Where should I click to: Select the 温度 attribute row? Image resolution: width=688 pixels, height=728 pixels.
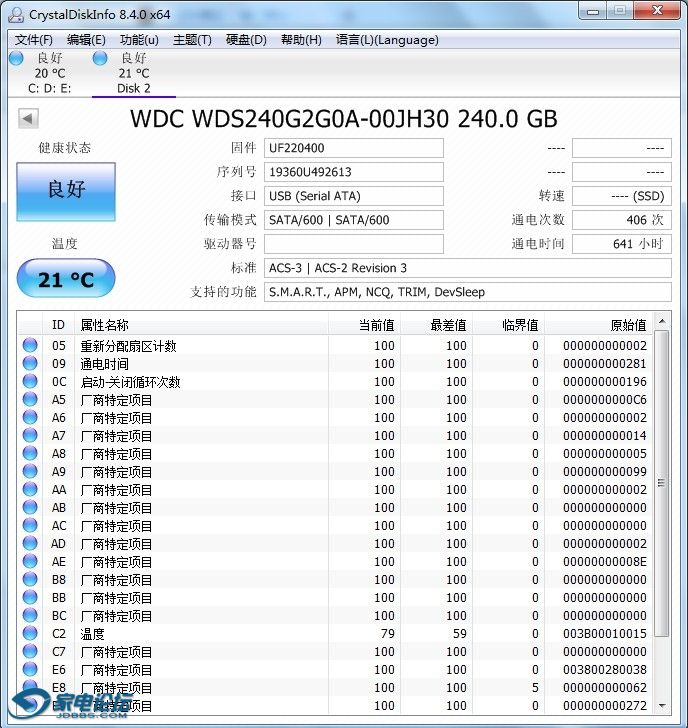point(335,634)
